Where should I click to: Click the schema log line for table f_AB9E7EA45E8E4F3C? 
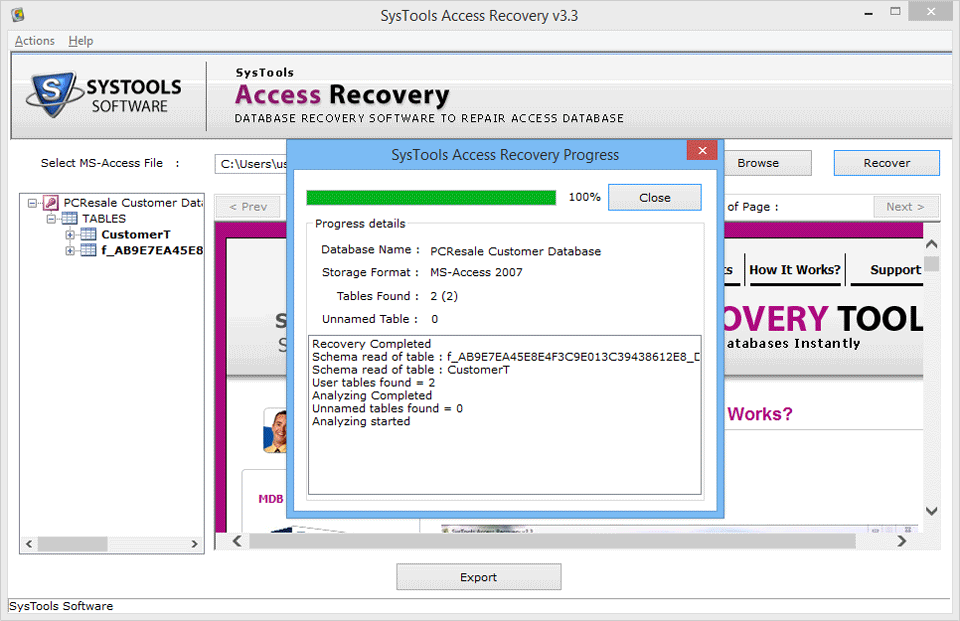click(506, 357)
